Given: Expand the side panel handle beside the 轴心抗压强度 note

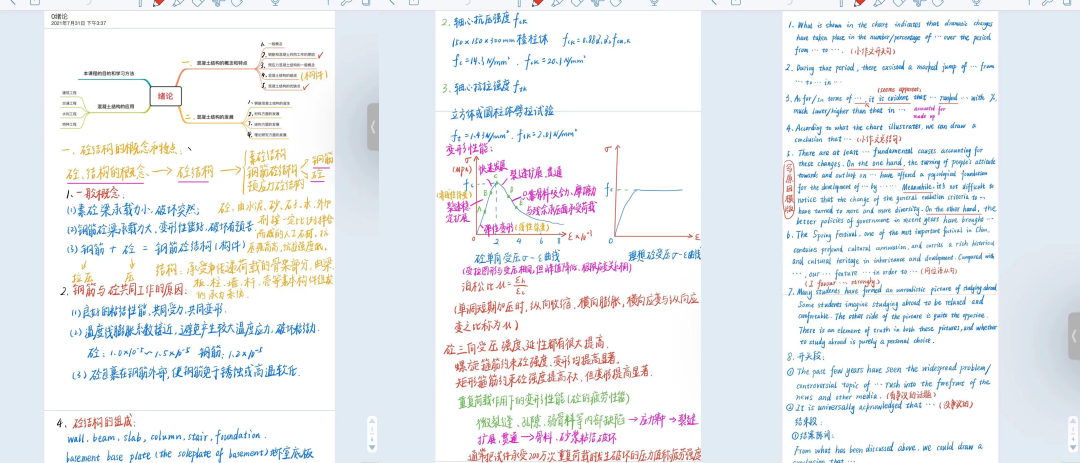Looking at the screenshot, I should 373,127.
